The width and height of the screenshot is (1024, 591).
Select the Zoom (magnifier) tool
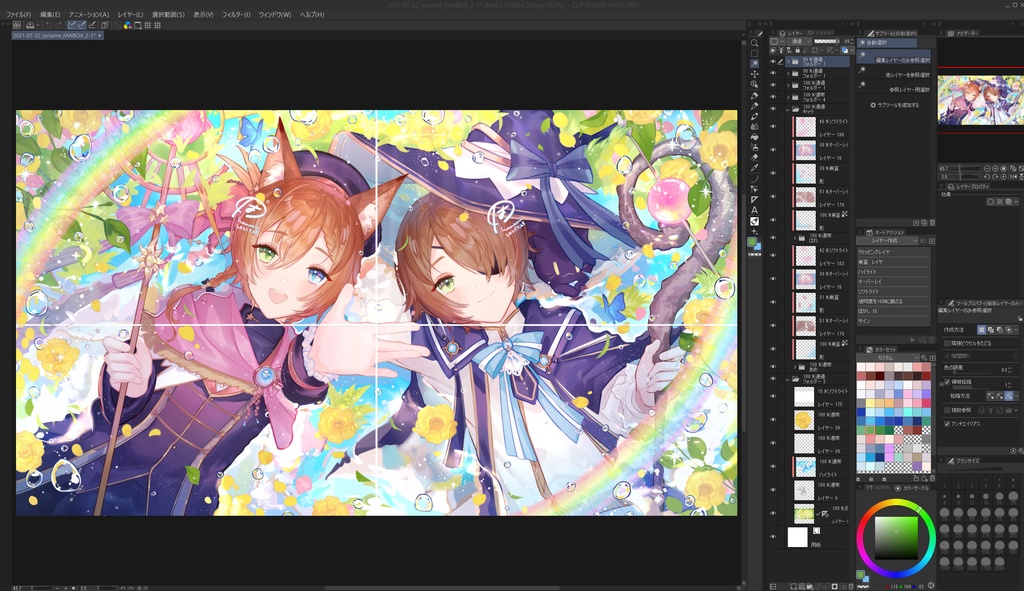pos(754,43)
